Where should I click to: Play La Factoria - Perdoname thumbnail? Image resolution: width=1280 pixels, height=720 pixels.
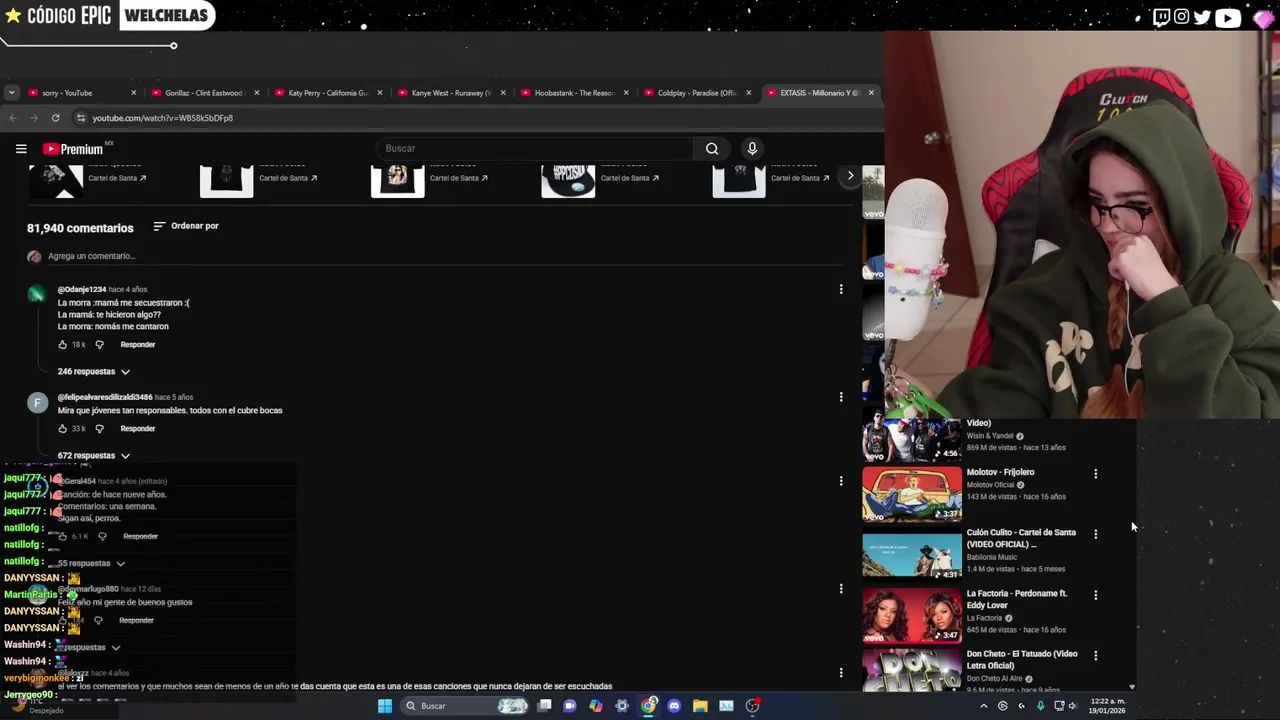912,616
